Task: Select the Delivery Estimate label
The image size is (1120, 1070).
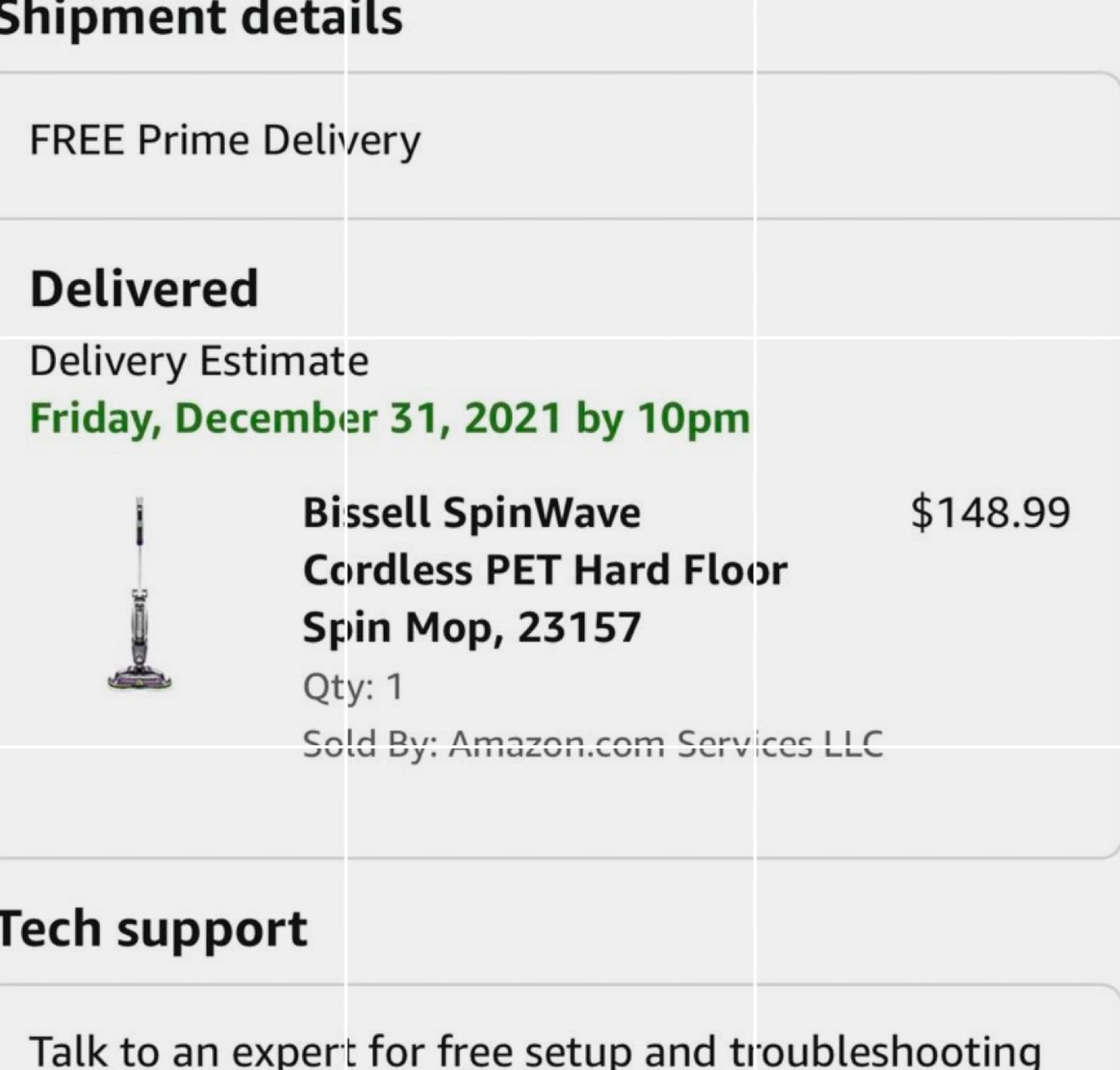Action: (199, 362)
